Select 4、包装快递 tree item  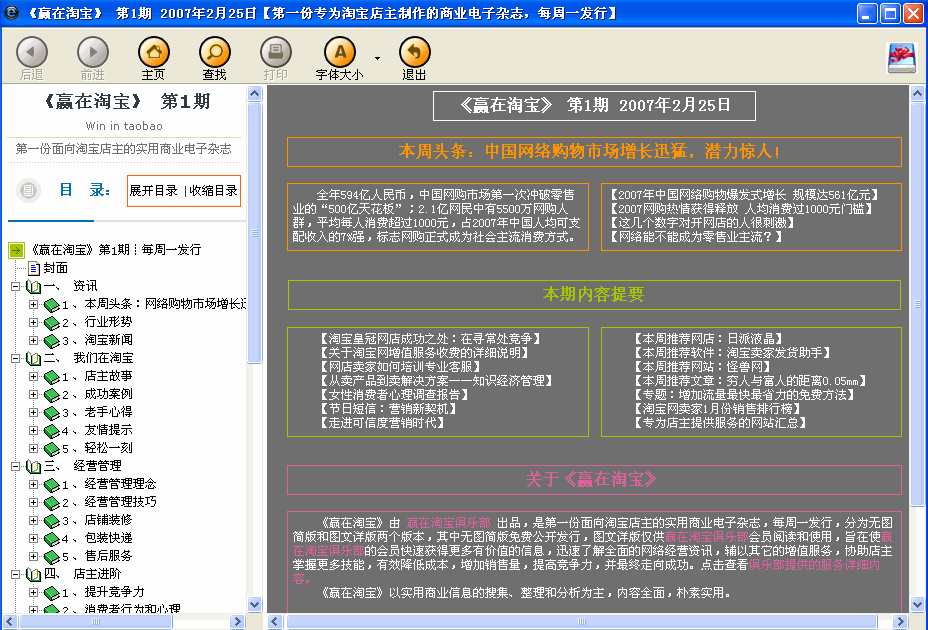coord(97,539)
